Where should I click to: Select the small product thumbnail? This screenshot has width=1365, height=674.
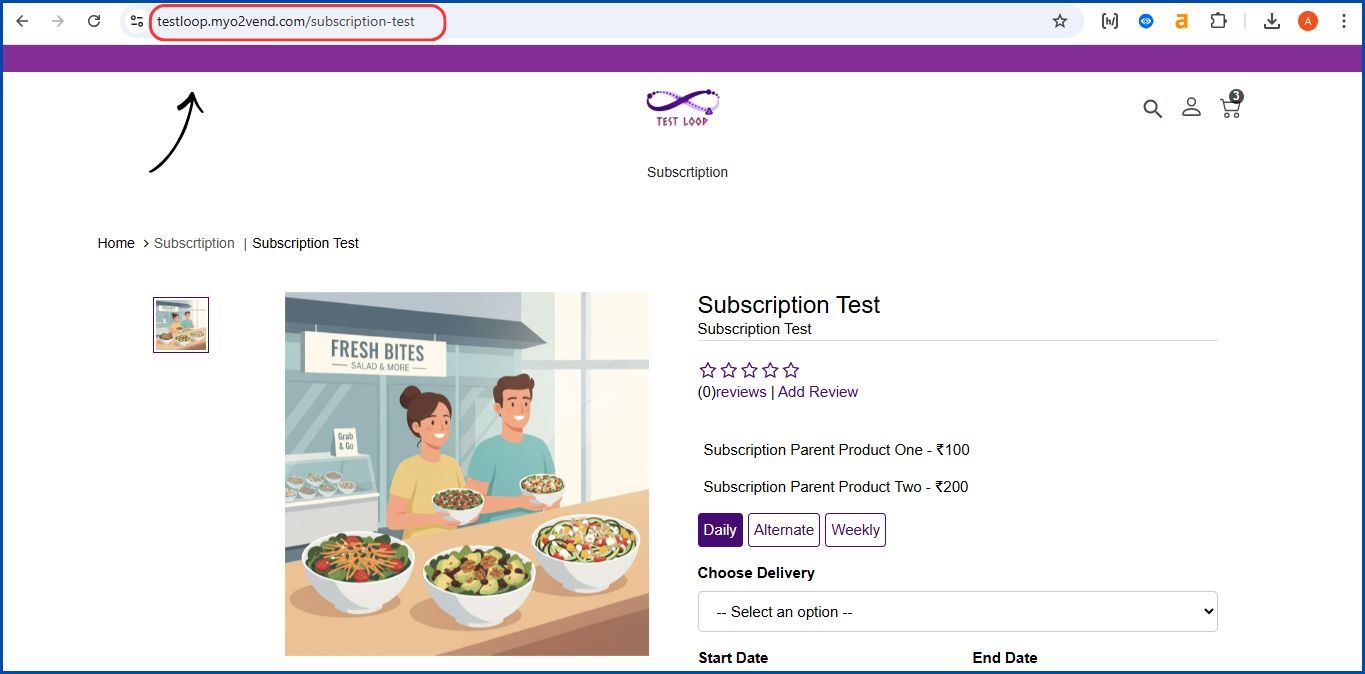[x=180, y=324]
